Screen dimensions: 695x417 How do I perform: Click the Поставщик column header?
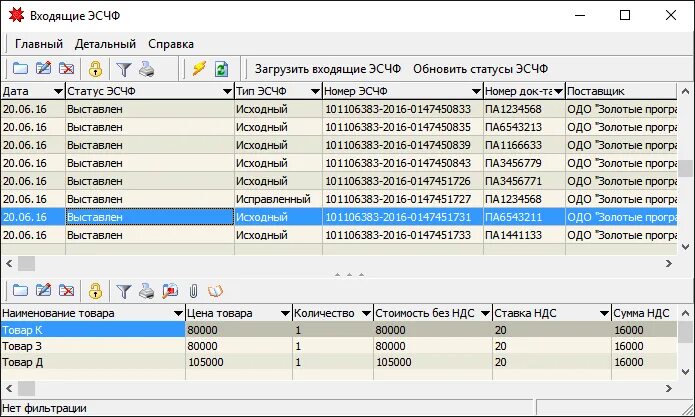coord(621,91)
